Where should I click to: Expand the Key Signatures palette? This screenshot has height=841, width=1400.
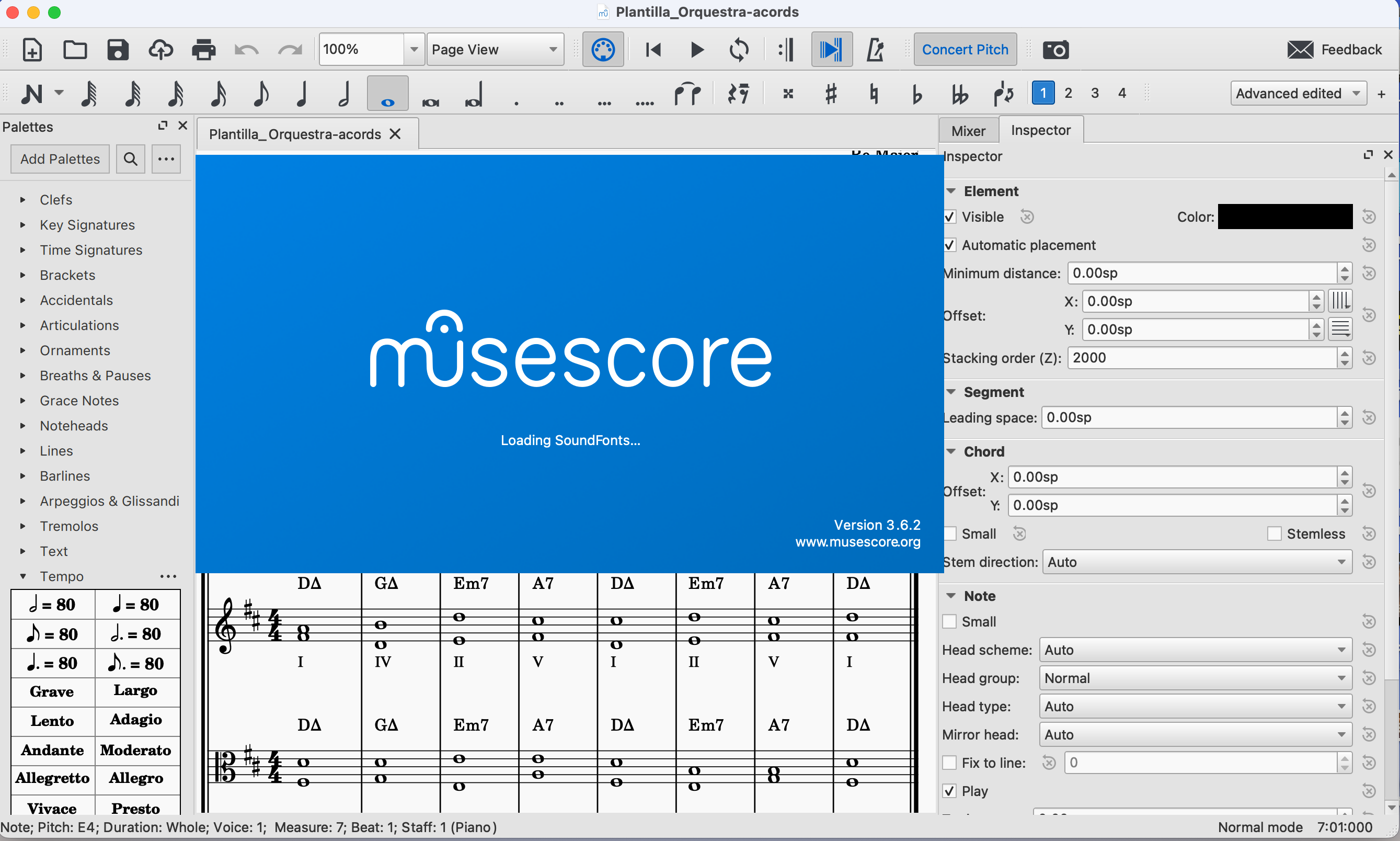point(87,225)
